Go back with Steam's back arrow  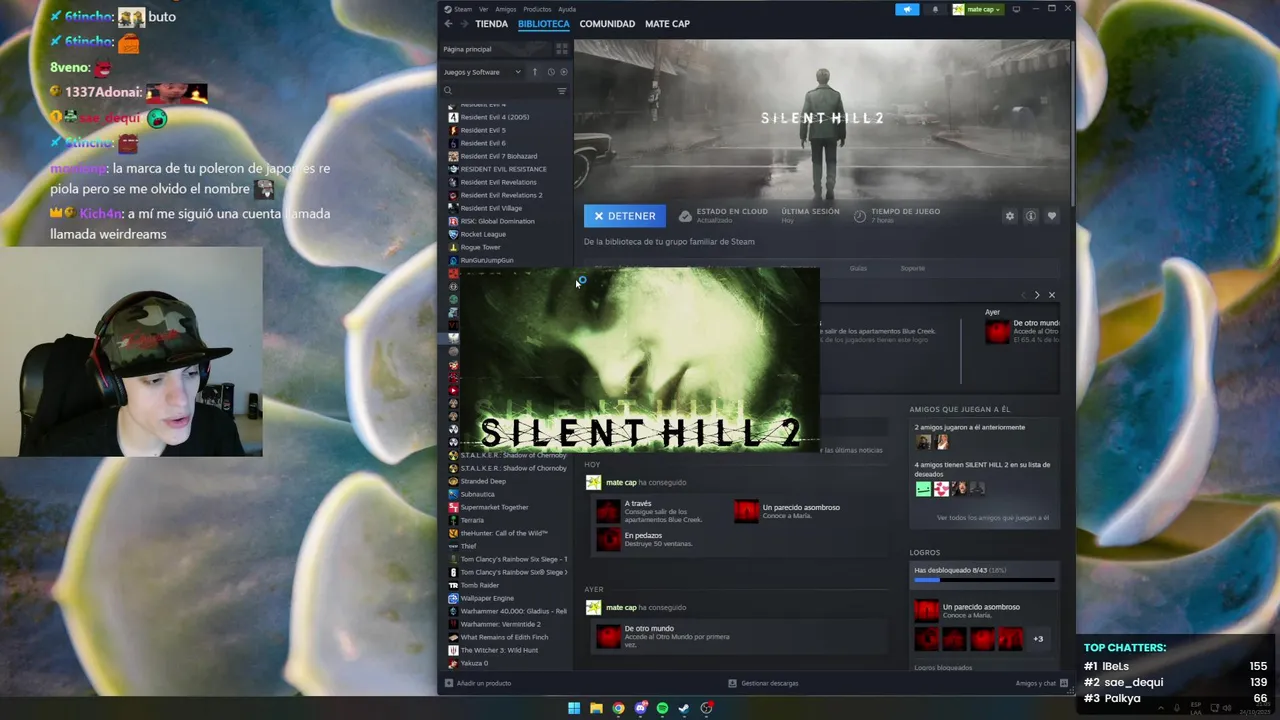pos(448,24)
